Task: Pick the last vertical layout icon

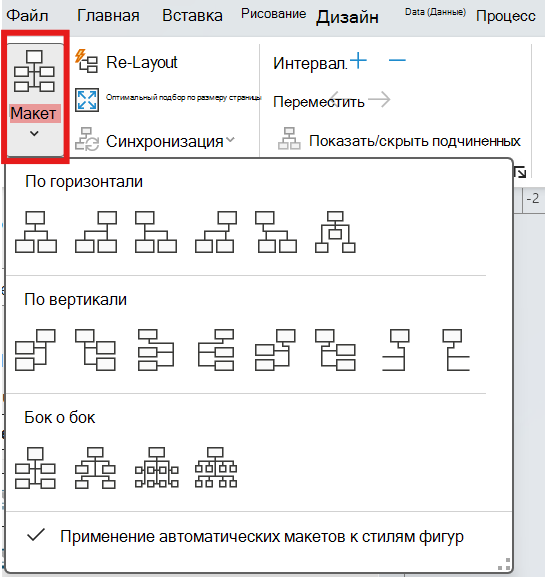Action: click(456, 350)
